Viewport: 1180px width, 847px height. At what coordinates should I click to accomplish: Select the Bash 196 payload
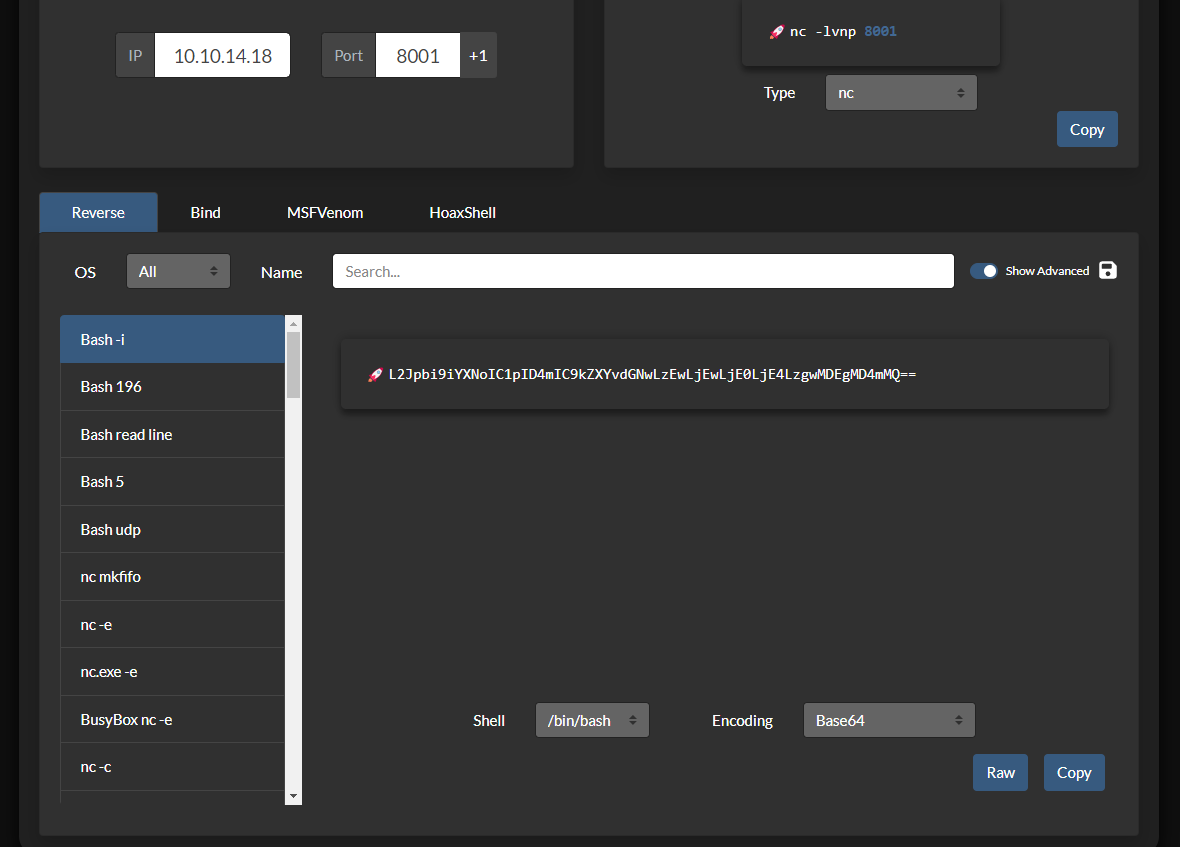(172, 387)
